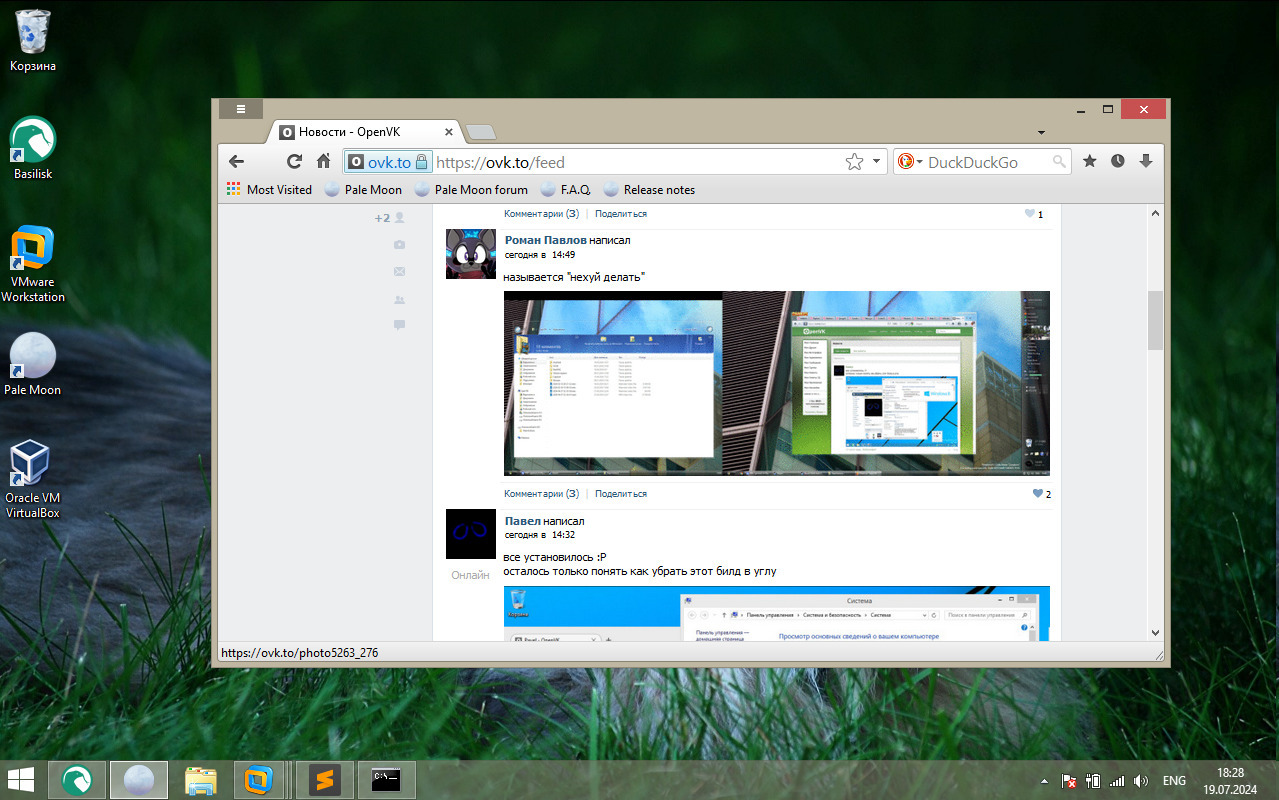Open browsing History clock icon
This screenshot has width=1279, height=800.
click(x=1118, y=162)
